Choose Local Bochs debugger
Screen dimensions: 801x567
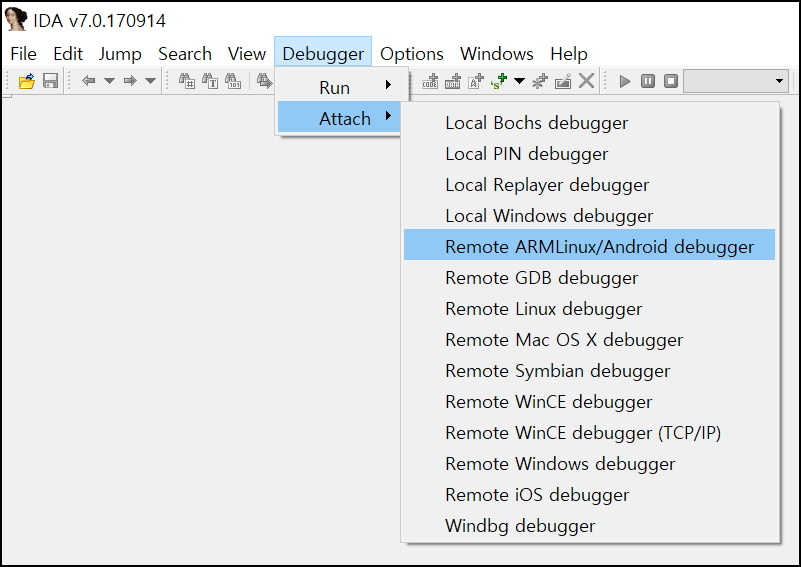click(x=589, y=123)
